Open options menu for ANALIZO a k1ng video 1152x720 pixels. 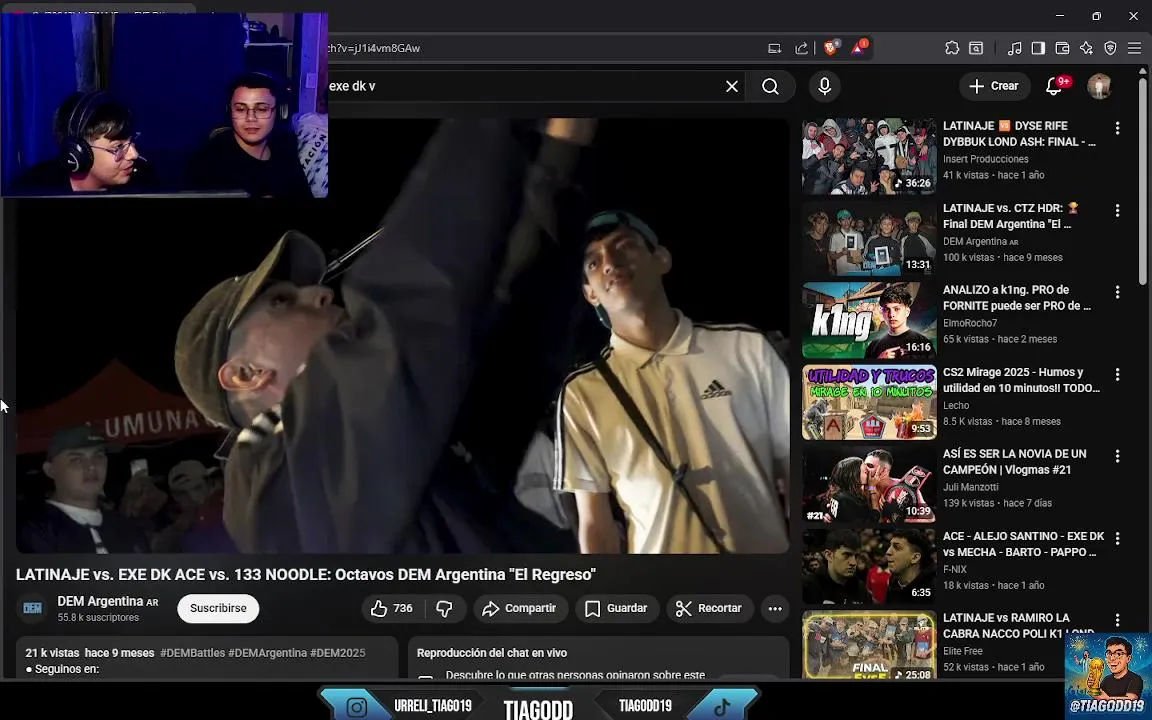point(1117,292)
